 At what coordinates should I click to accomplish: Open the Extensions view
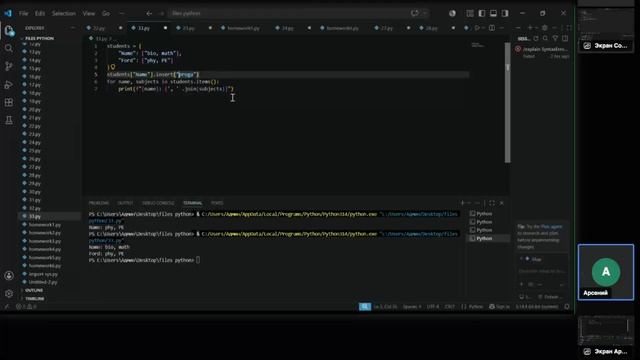coord(9,102)
